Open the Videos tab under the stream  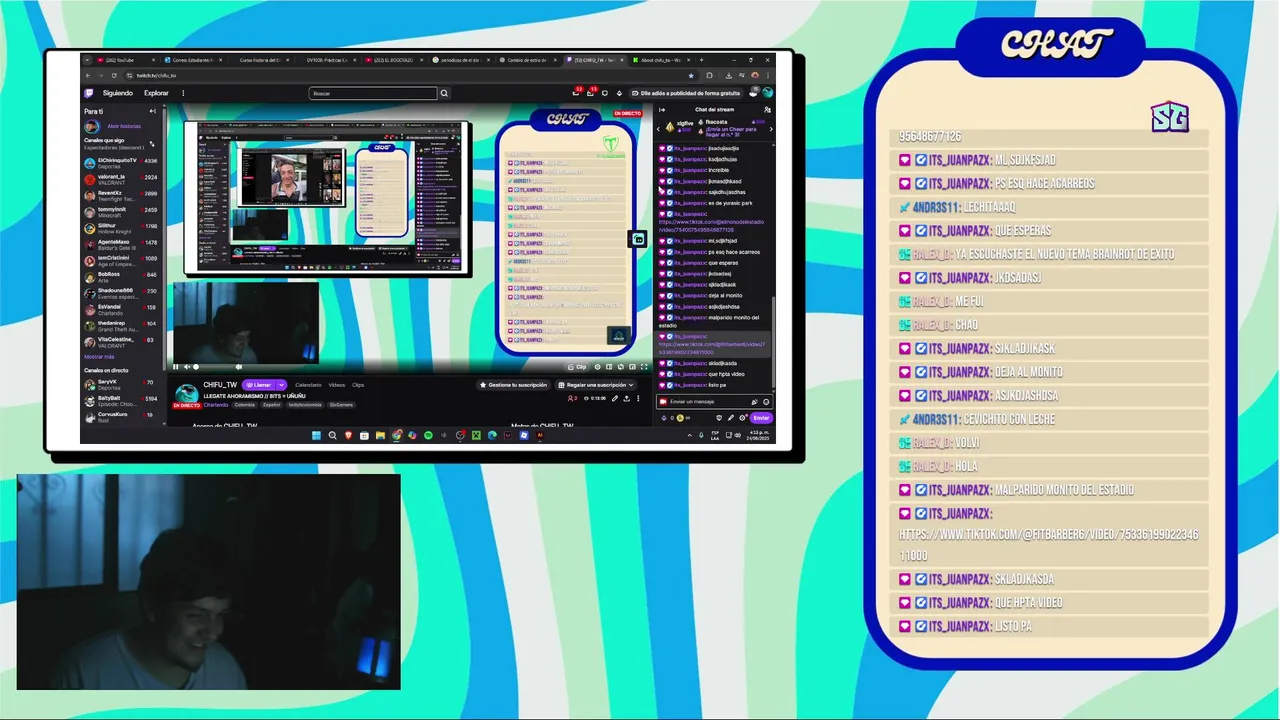point(337,385)
